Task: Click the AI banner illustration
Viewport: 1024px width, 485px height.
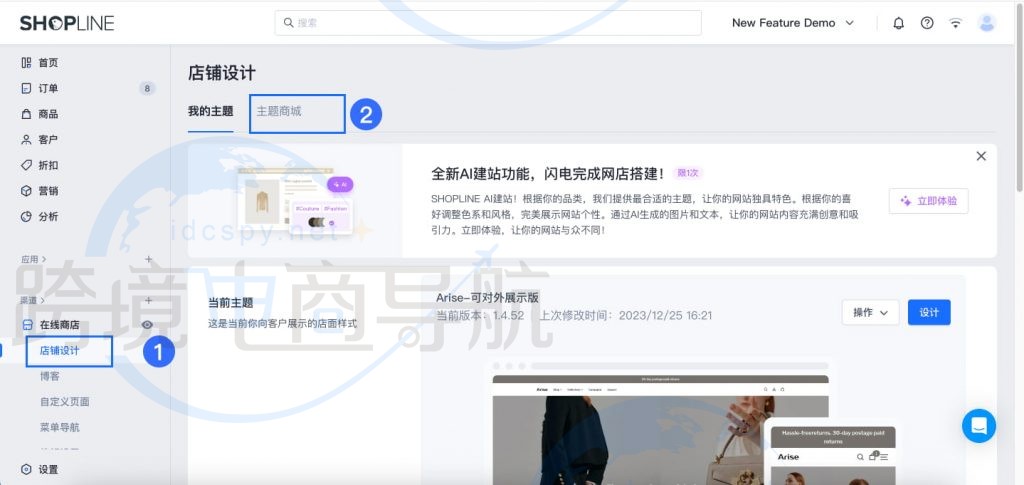Action: tap(295, 203)
